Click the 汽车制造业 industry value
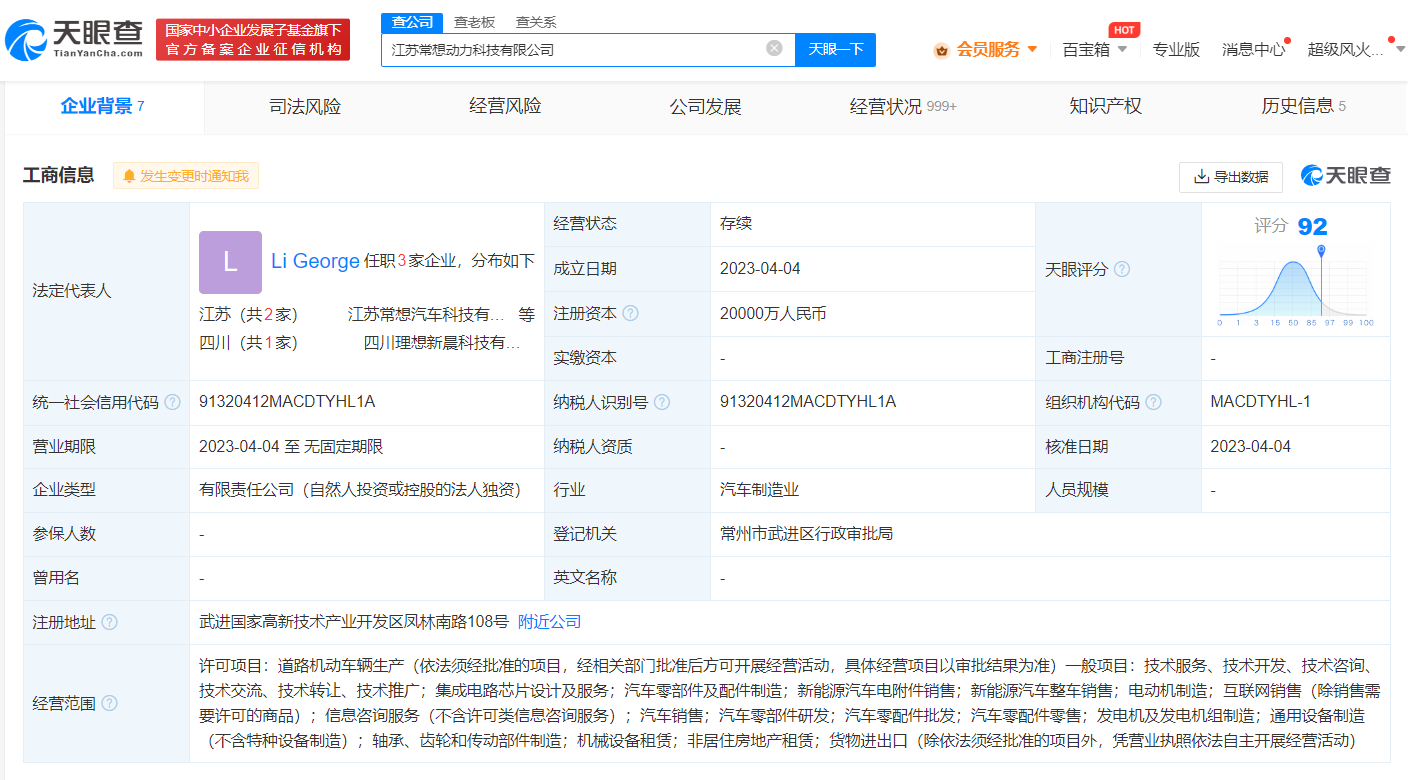 759,490
